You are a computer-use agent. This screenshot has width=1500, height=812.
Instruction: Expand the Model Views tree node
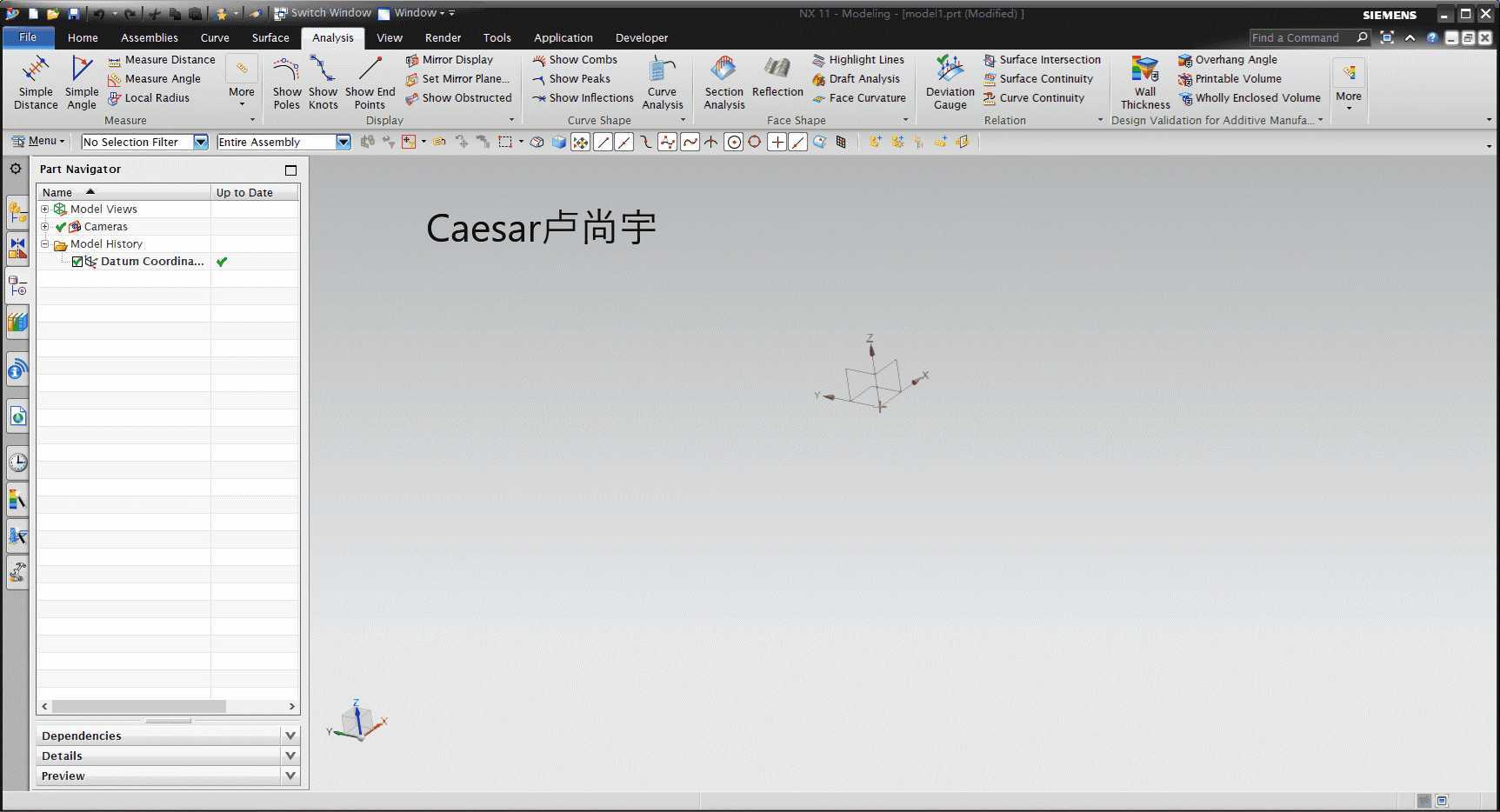[45, 209]
